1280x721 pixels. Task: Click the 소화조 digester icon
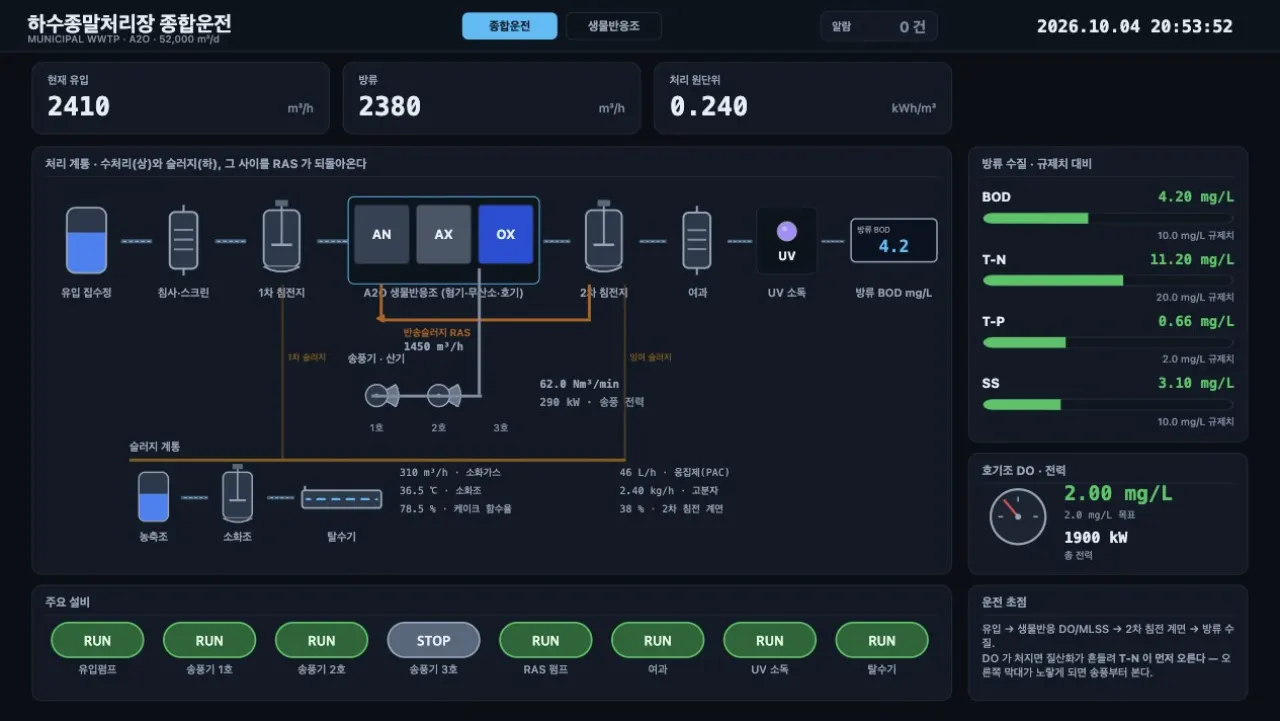[x=237, y=495]
